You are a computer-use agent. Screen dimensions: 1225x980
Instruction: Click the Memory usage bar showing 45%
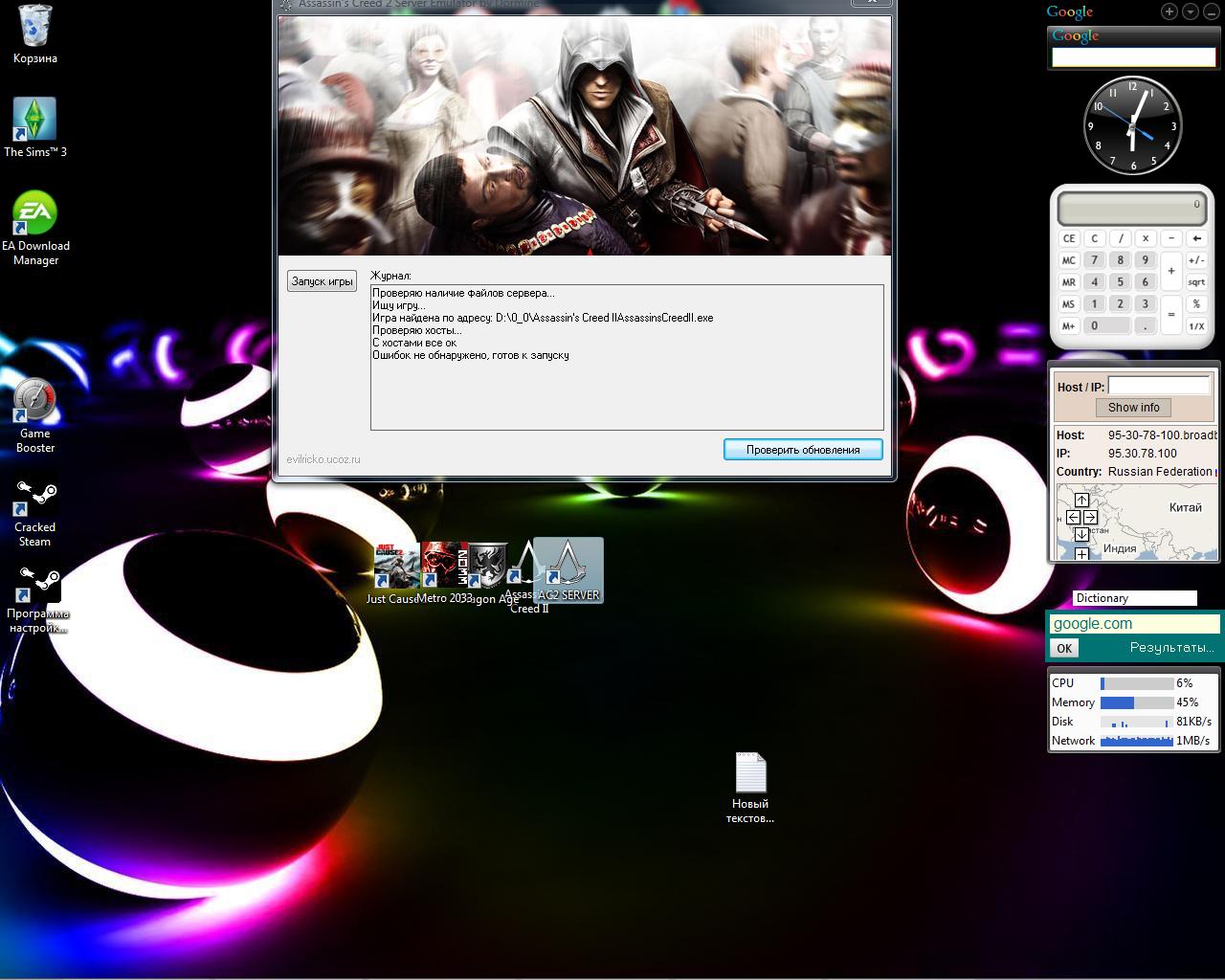pos(1137,702)
